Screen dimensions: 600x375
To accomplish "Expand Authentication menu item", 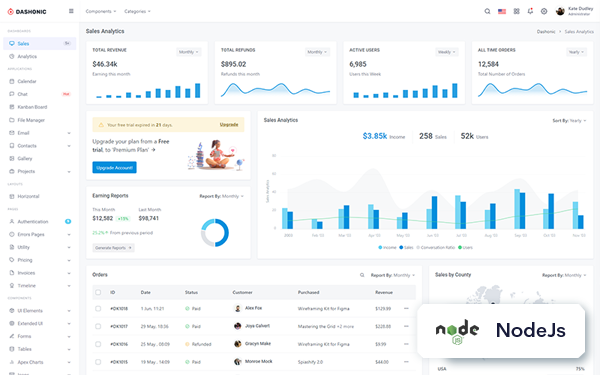I will point(39,221).
